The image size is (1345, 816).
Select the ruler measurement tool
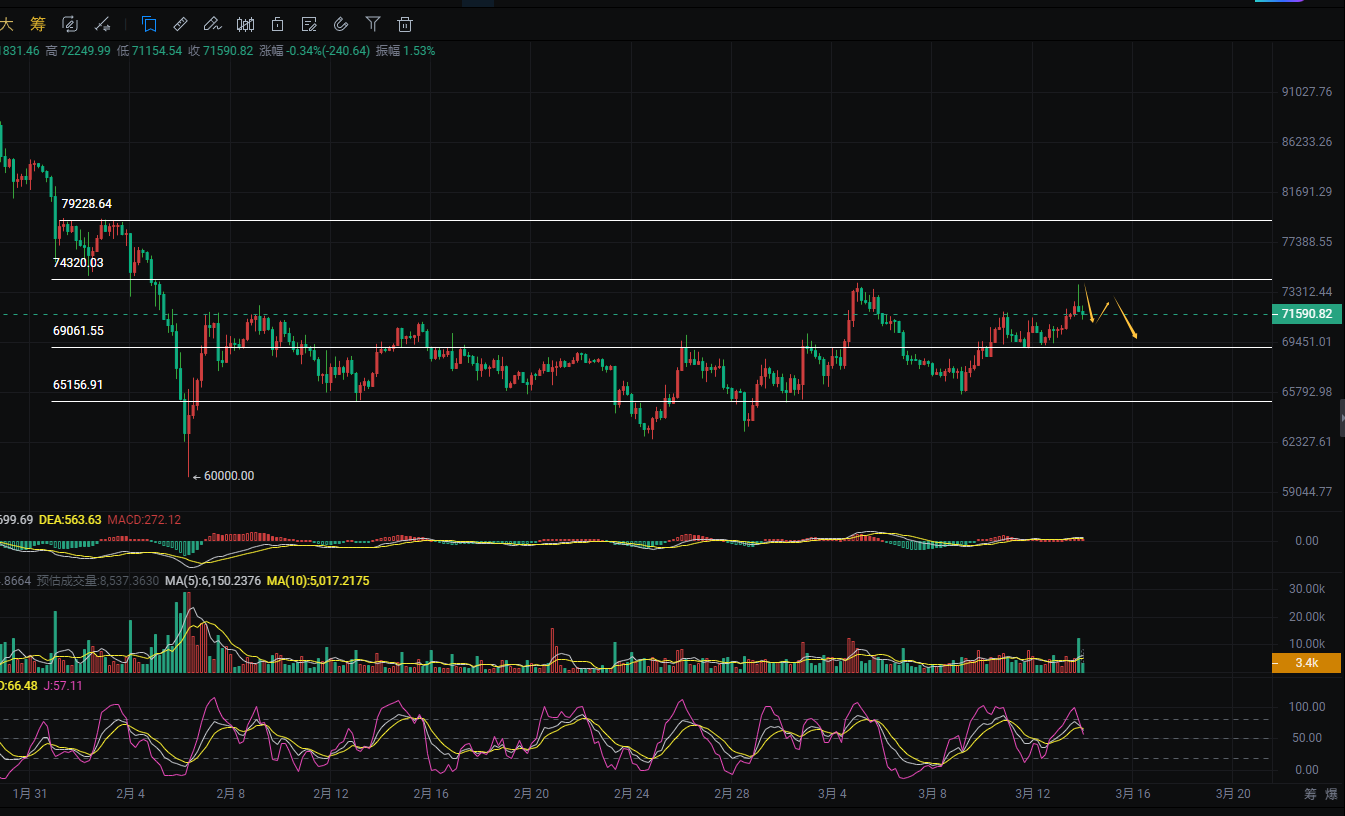coord(181,23)
